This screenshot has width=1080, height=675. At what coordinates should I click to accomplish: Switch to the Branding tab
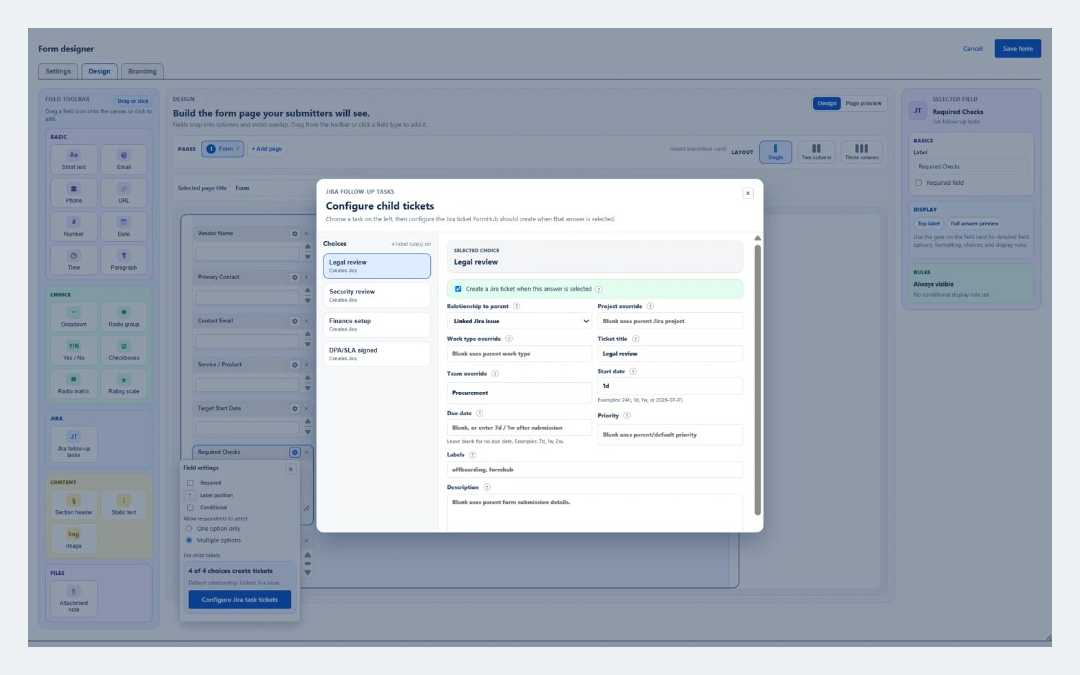click(142, 72)
